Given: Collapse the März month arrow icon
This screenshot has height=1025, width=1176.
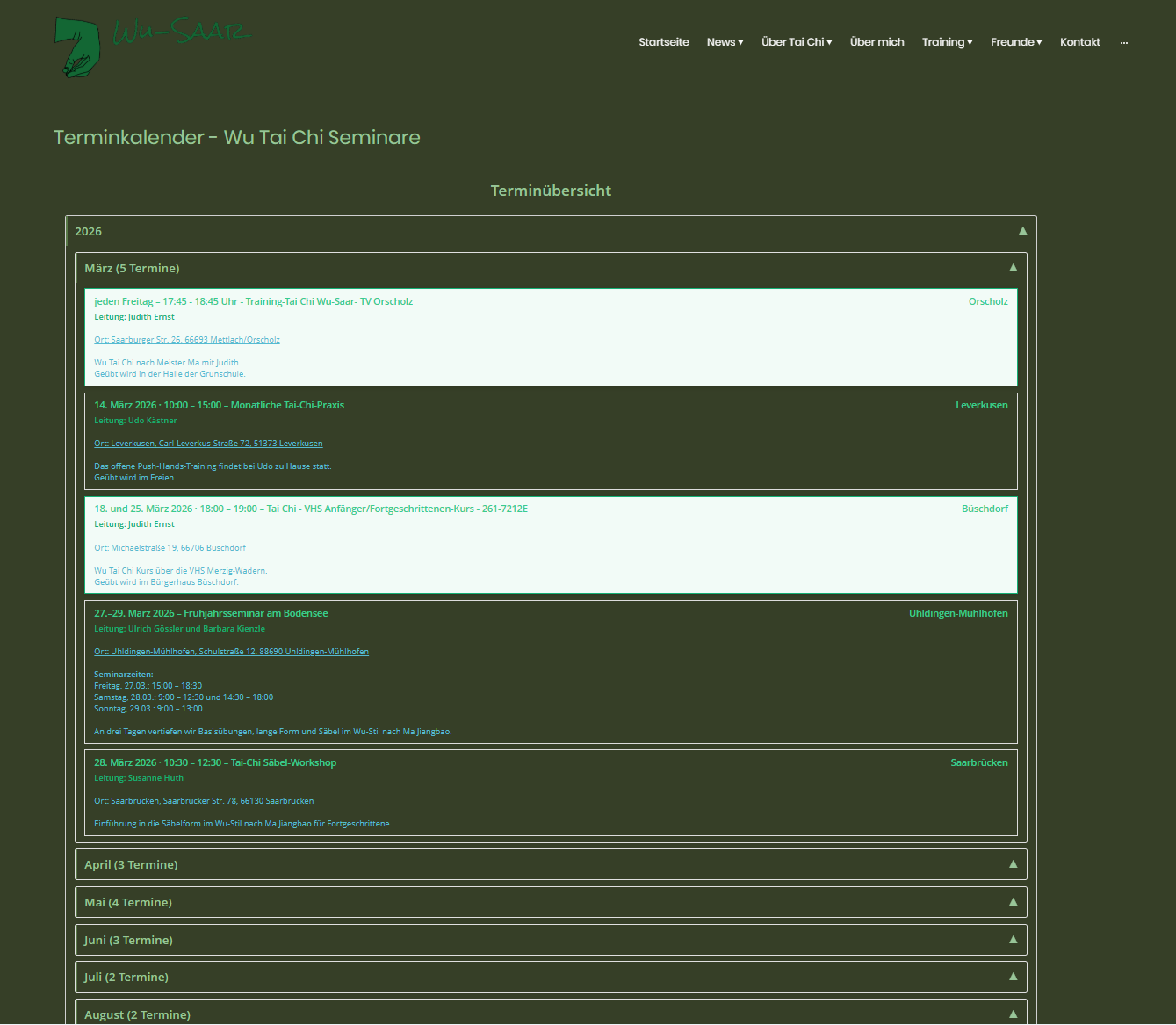Looking at the screenshot, I should coord(1013,268).
